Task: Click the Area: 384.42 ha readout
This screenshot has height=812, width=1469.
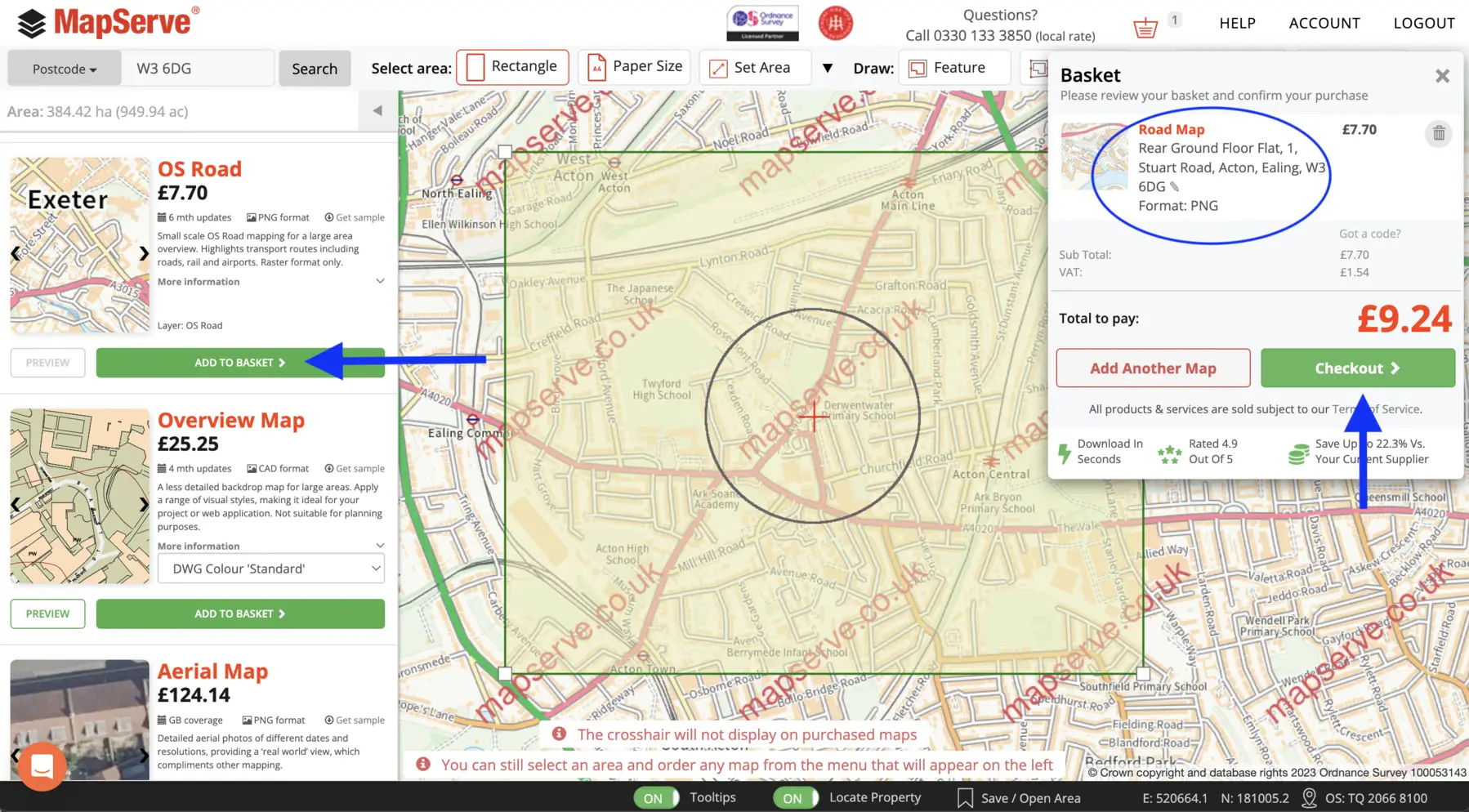Action: click(97, 111)
